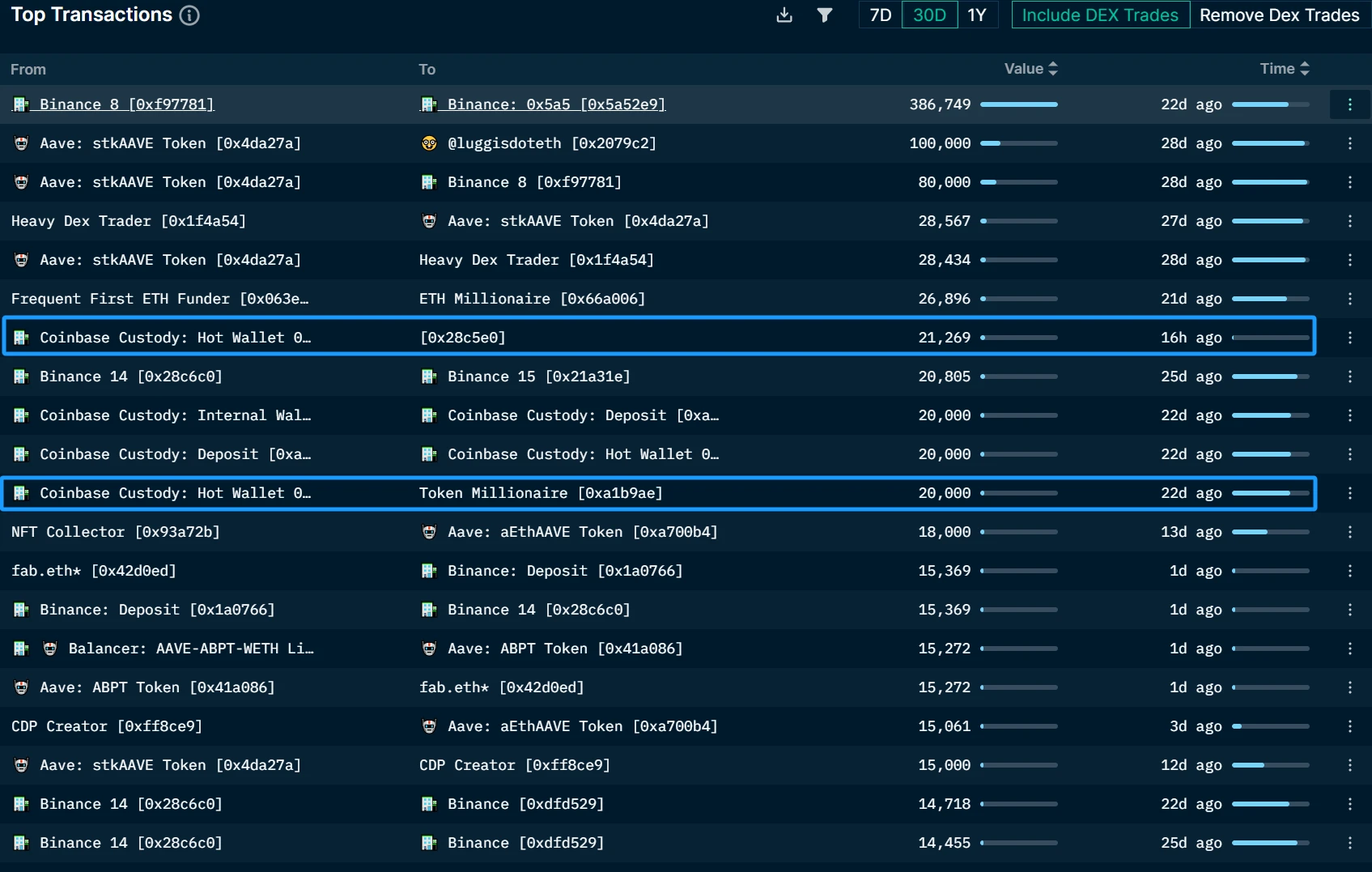Image resolution: width=1372 pixels, height=872 pixels.
Task: Open three-dot menu for the 21,269 transaction
Action: 1349,338
